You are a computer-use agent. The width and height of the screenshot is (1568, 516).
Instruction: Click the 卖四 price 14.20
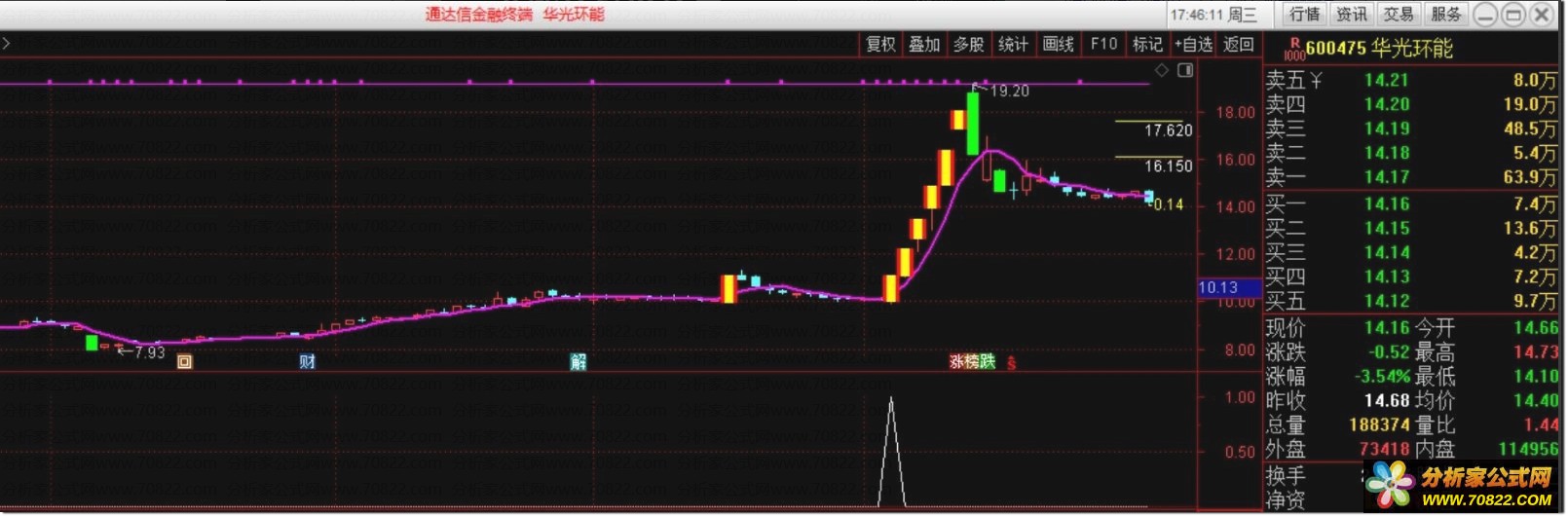pyautogui.click(x=1387, y=104)
